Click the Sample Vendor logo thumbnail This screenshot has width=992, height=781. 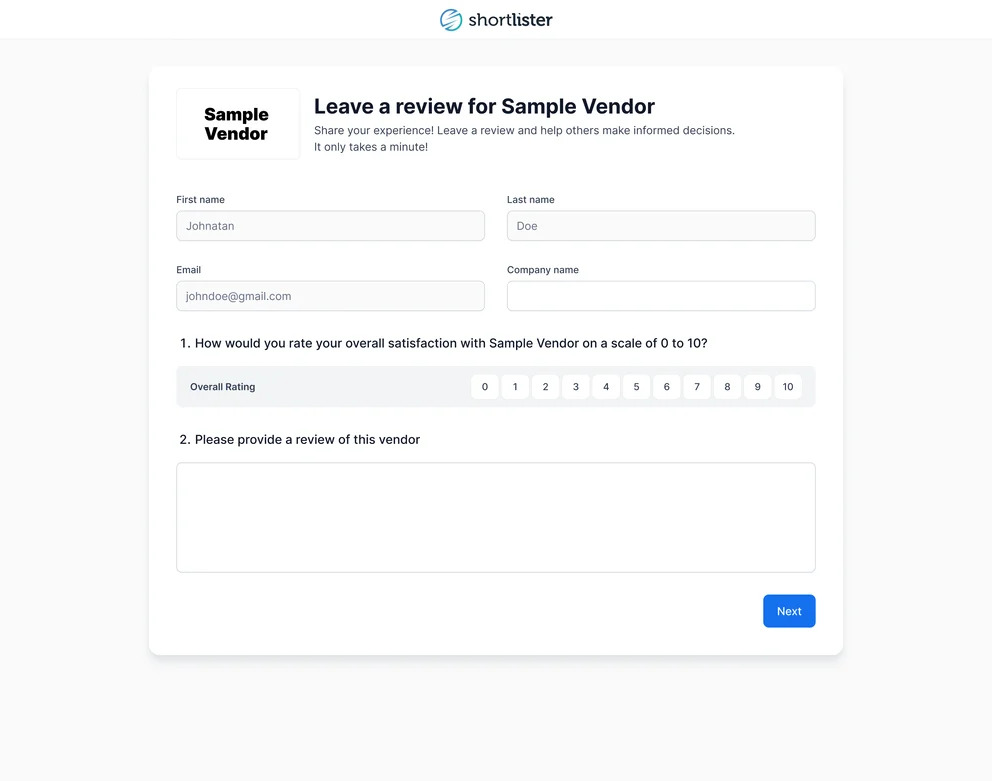(238, 124)
